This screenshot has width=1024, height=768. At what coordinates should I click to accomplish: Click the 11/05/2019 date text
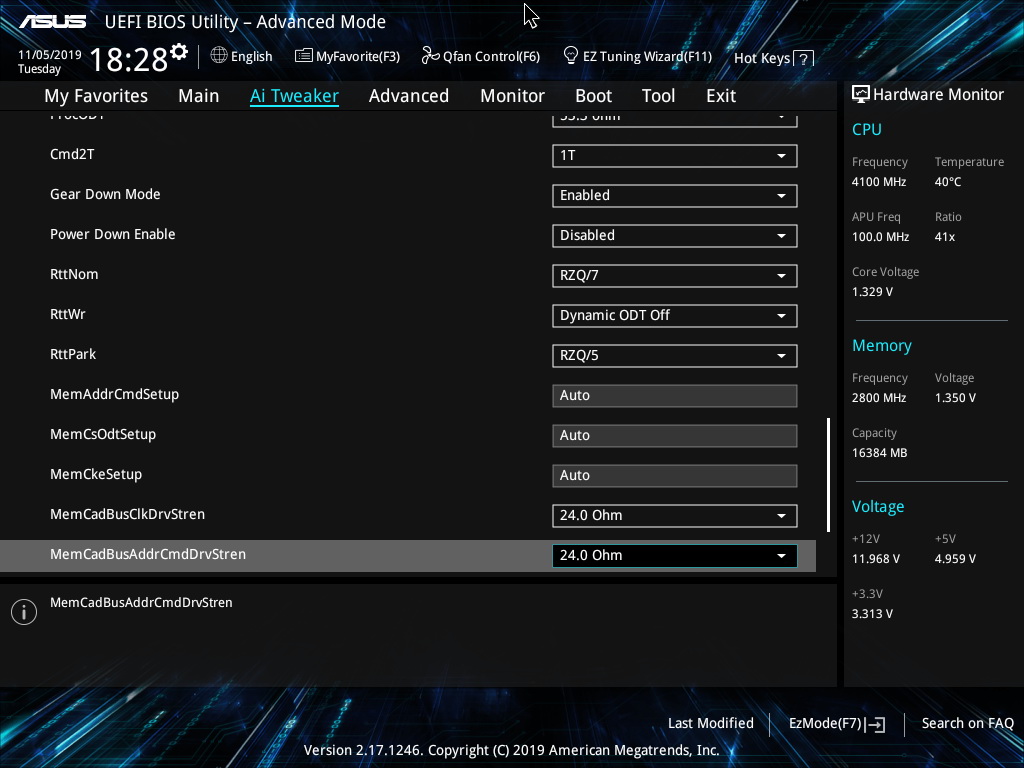(50, 55)
